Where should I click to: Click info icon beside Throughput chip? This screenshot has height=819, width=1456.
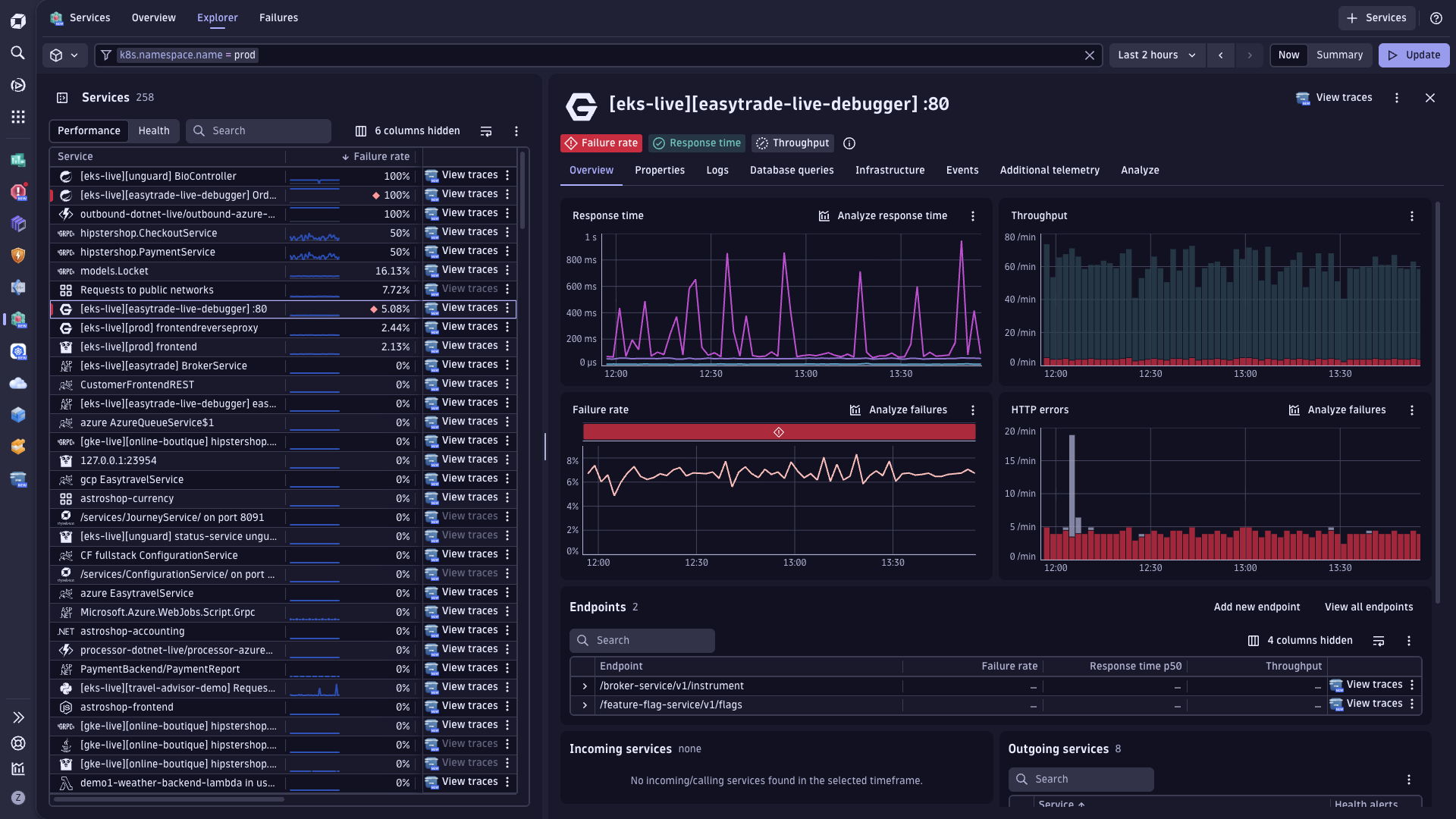click(849, 143)
